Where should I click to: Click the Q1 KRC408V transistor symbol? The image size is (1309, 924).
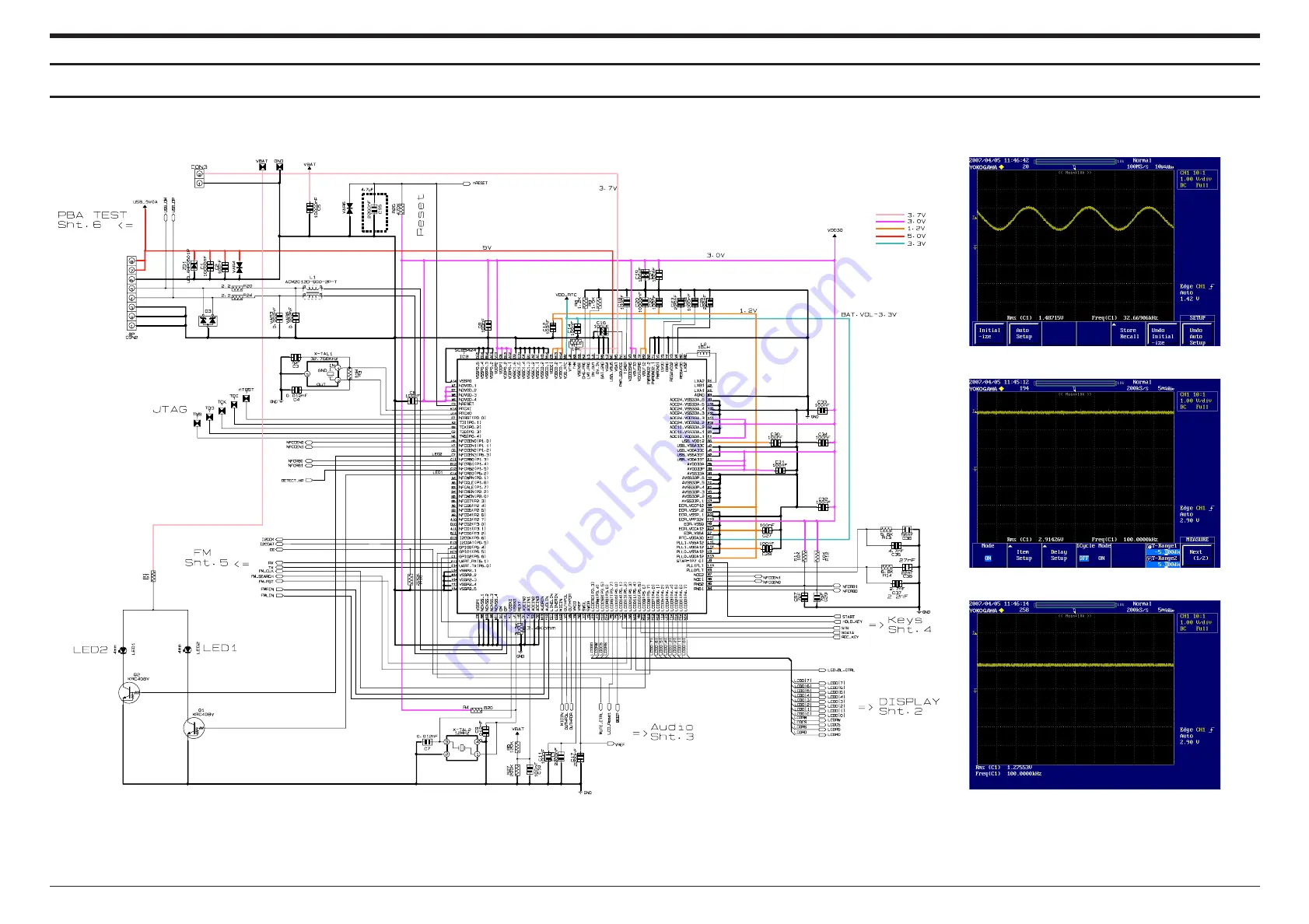(194, 728)
